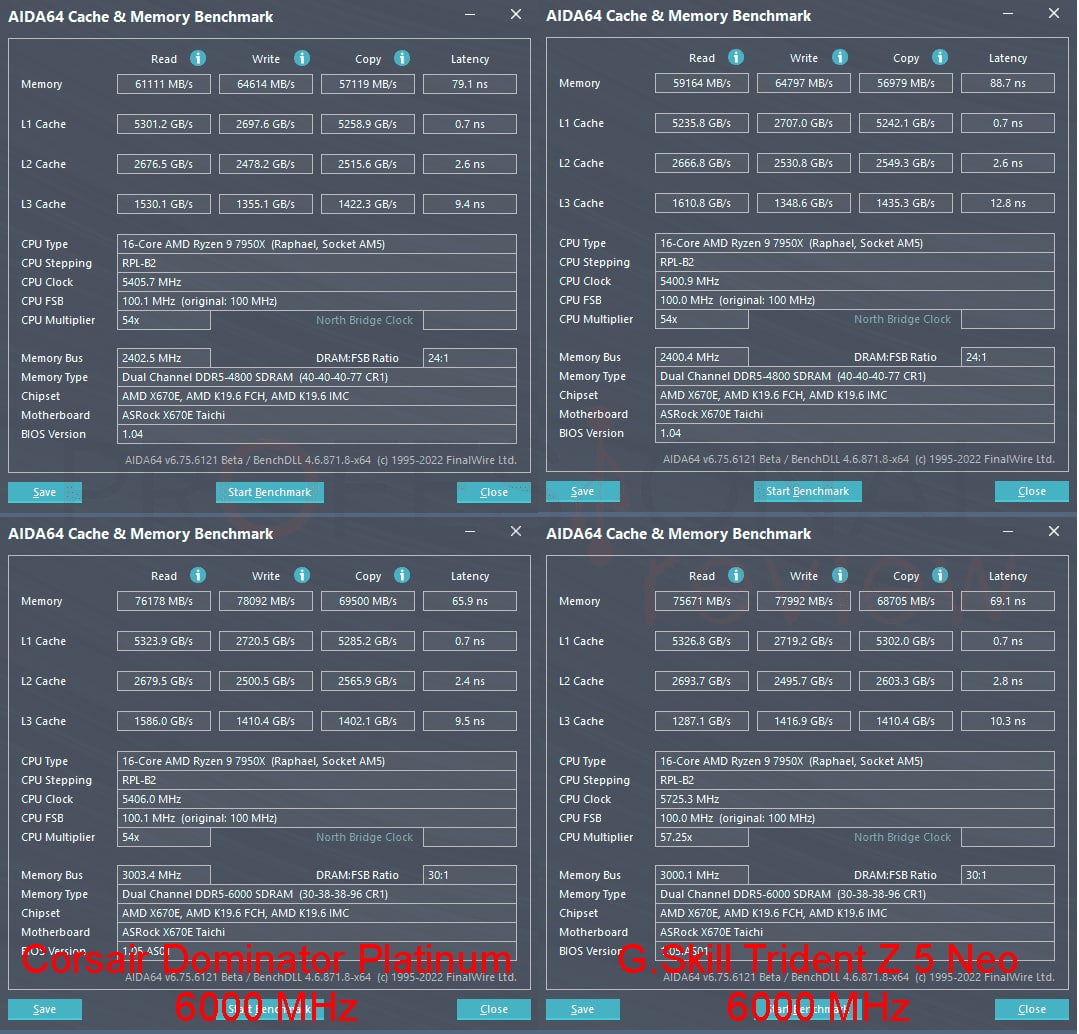Viewport: 1079px width, 1034px height.
Task: Open Read info icon in G.Skill Trident window
Action: [x=736, y=575]
